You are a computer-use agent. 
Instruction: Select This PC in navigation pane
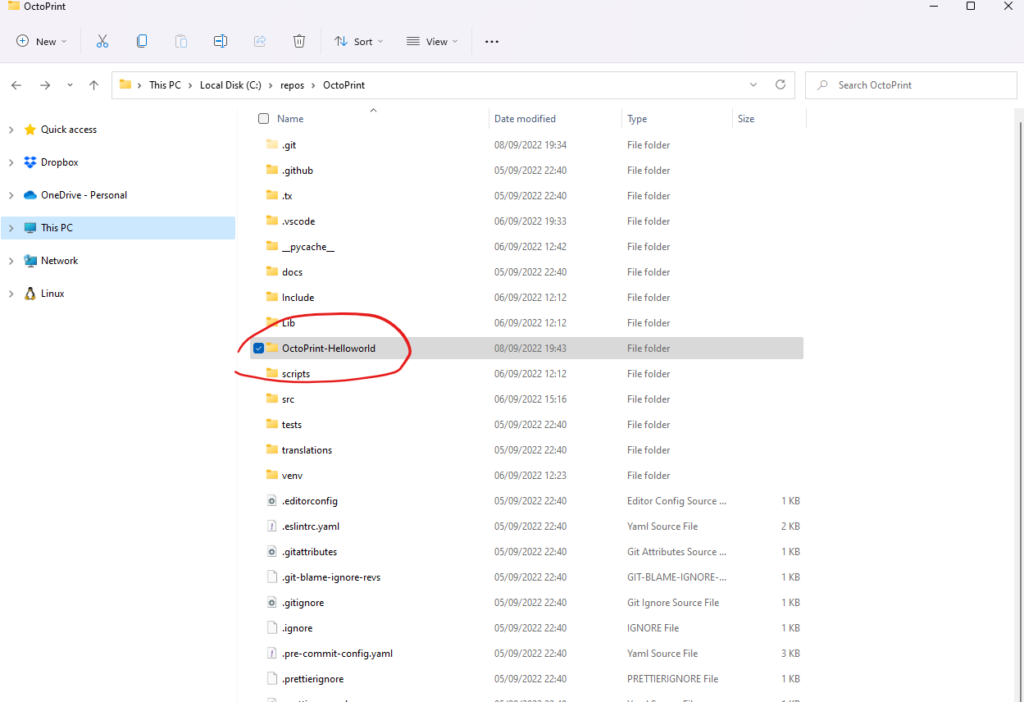[118, 228]
